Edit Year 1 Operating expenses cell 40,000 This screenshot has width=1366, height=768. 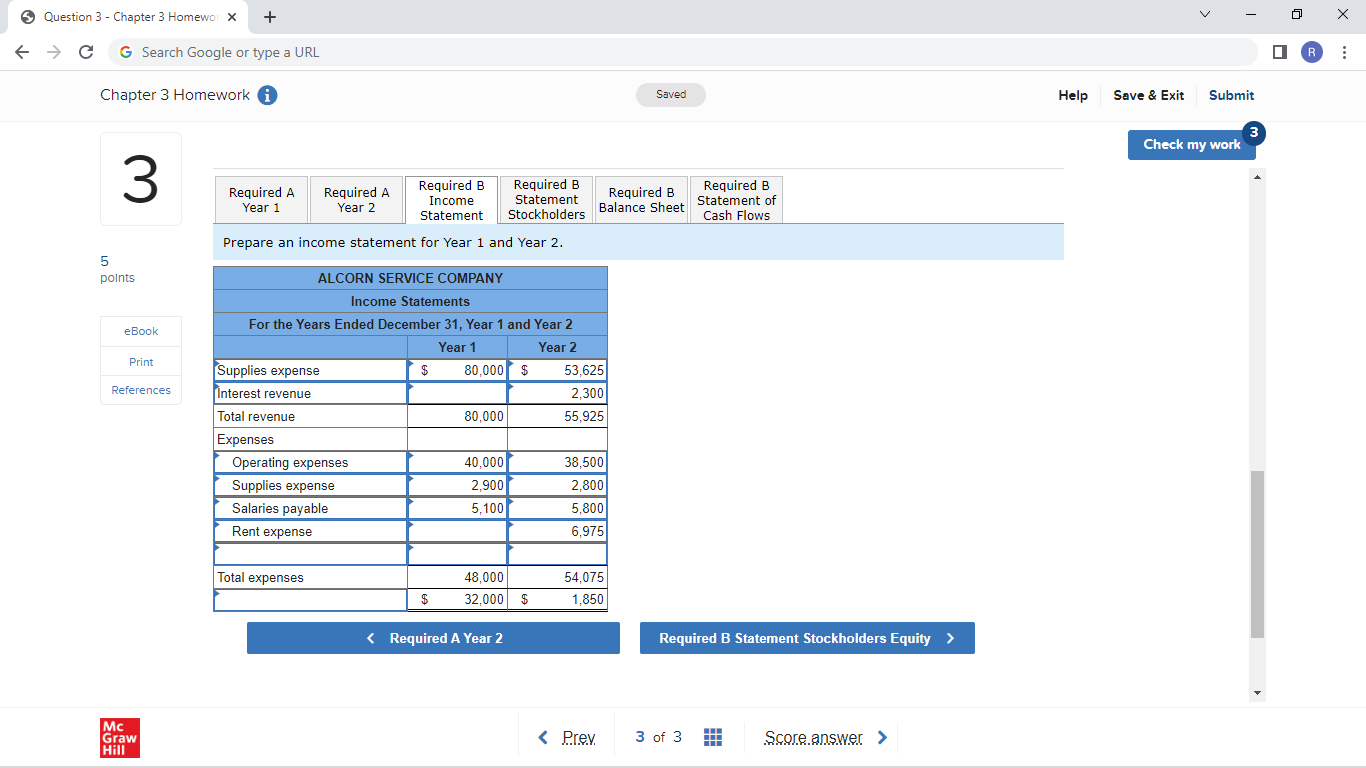457,463
